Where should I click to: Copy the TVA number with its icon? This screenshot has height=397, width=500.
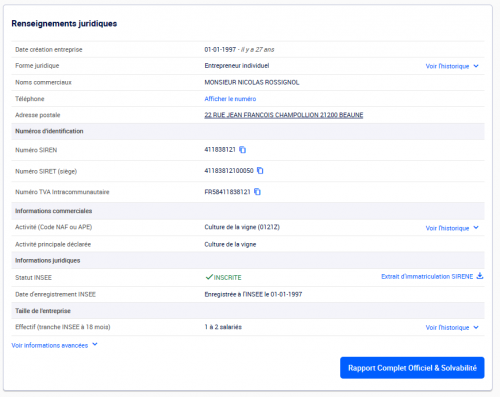tap(257, 192)
